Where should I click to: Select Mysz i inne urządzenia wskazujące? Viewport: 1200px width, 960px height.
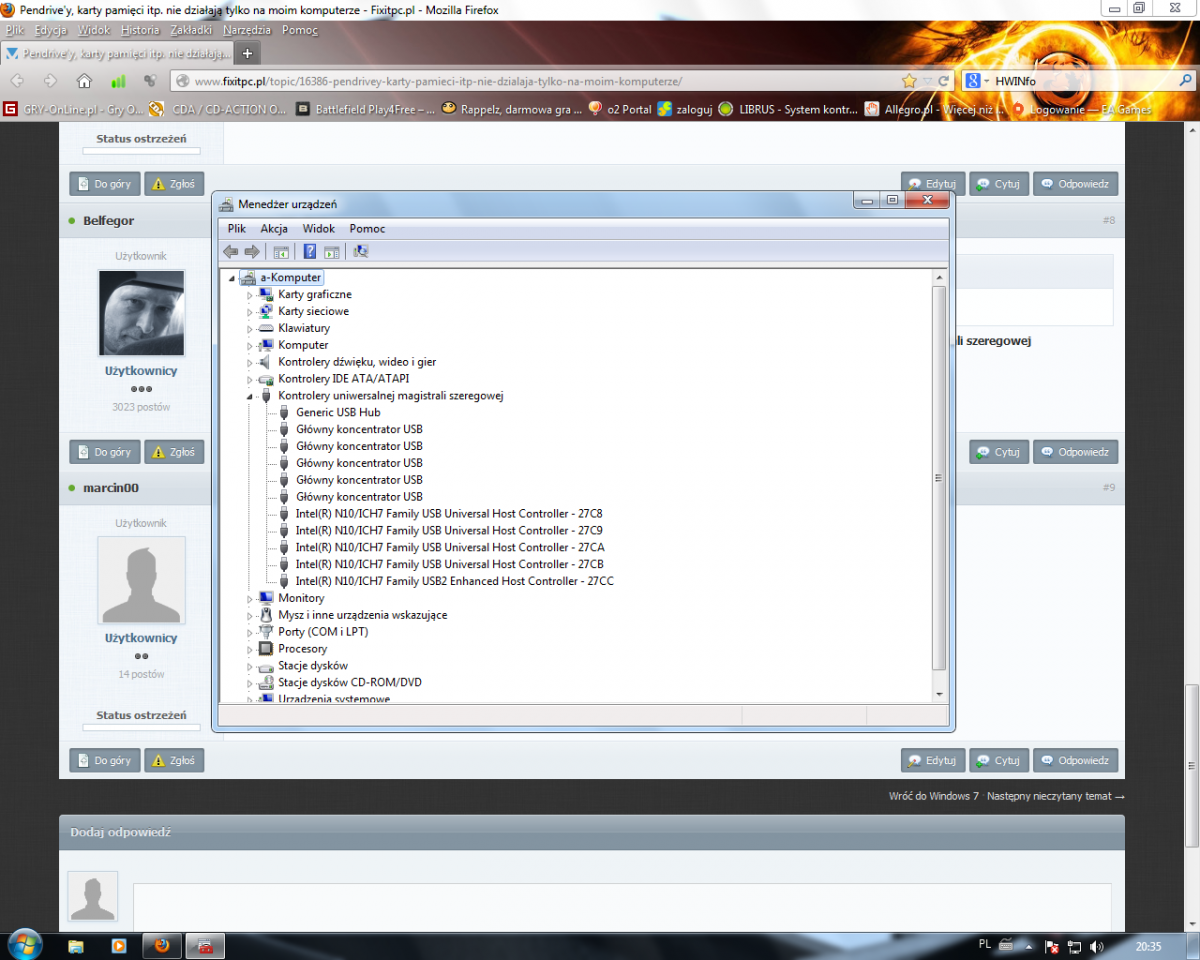point(362,616)
